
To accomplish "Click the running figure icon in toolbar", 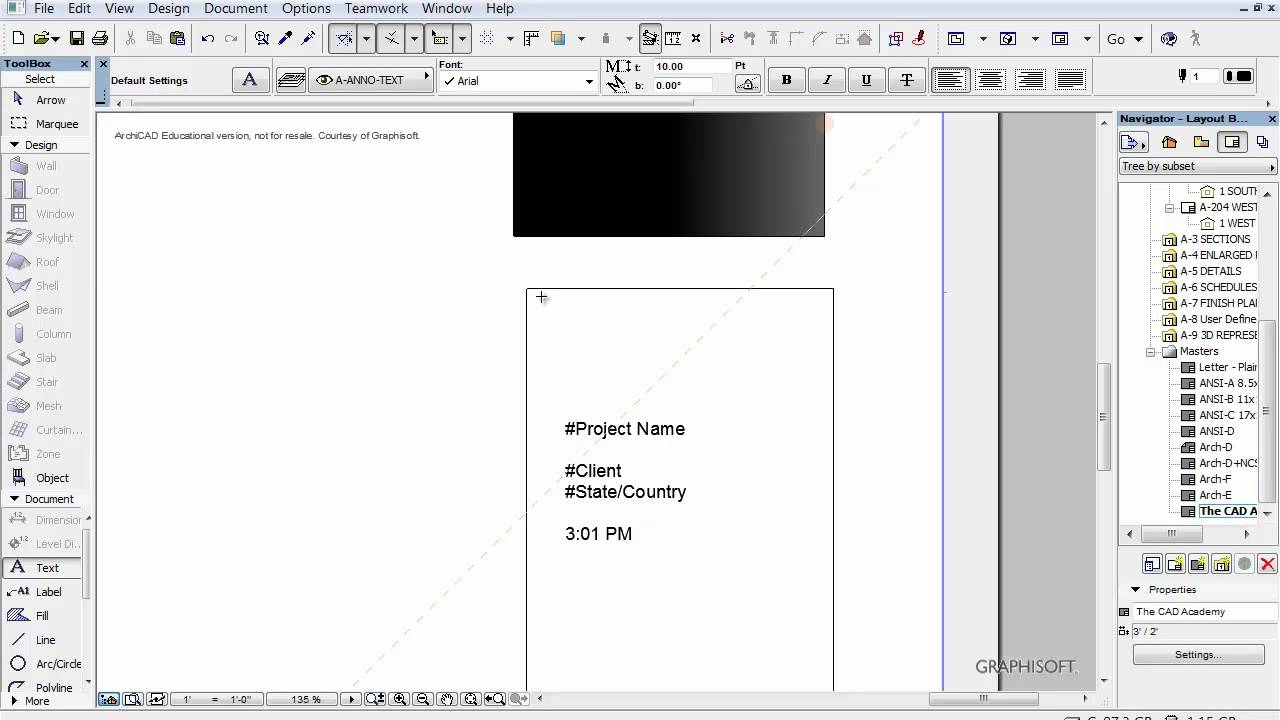I will click(1194, 39).
